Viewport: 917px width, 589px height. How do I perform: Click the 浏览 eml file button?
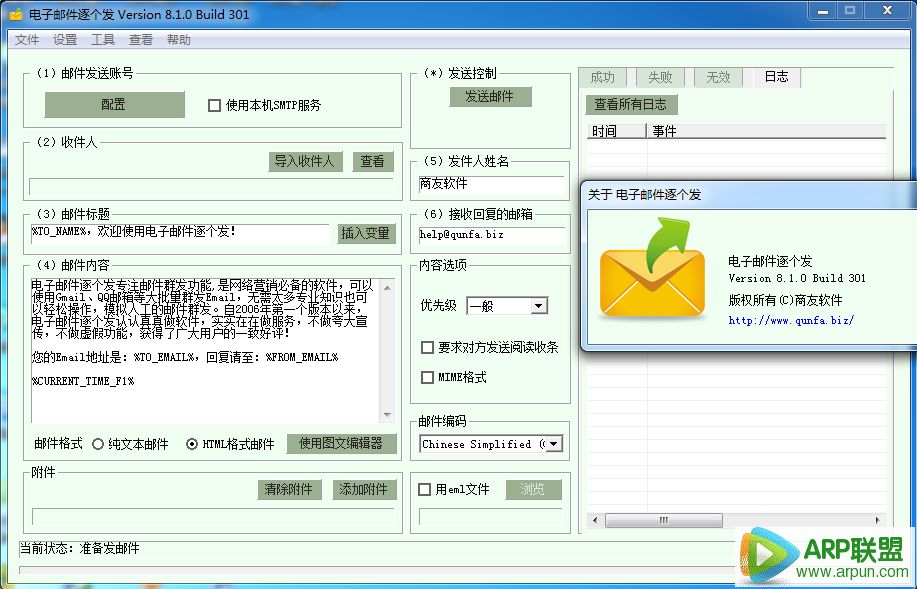pos(533,489)
